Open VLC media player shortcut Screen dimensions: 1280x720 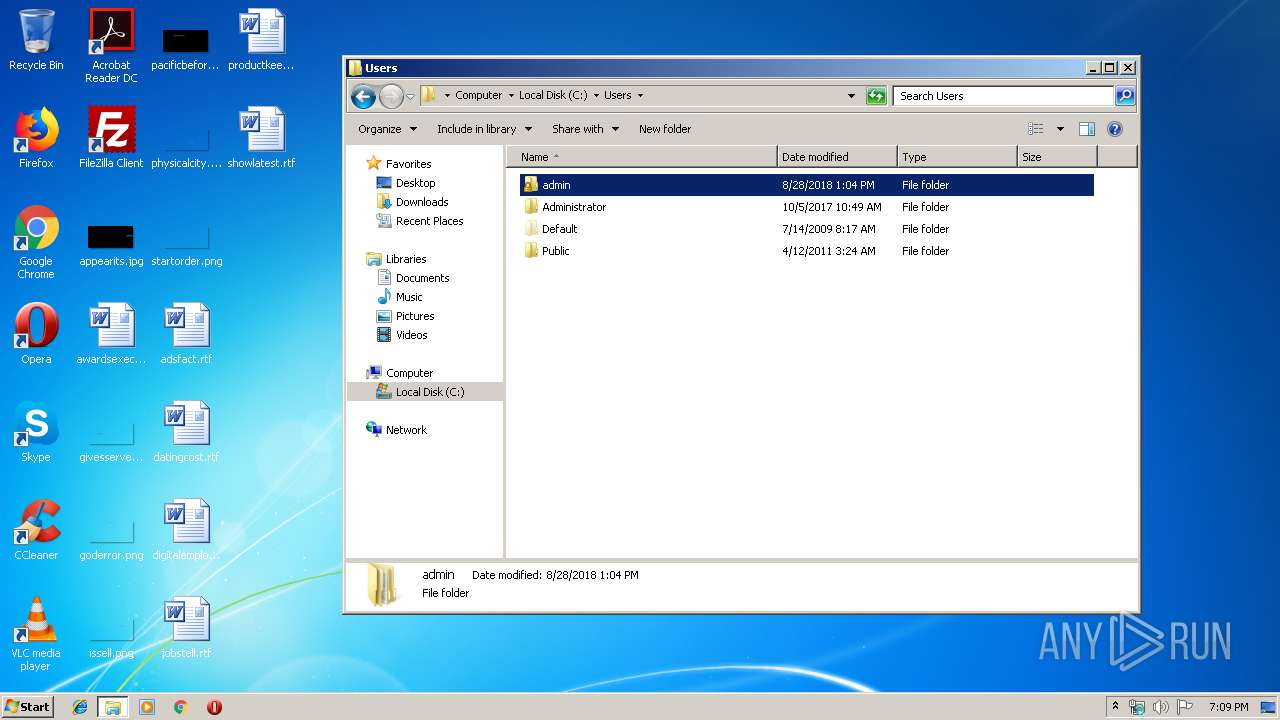pyautogui.click(x=36, y=634)
